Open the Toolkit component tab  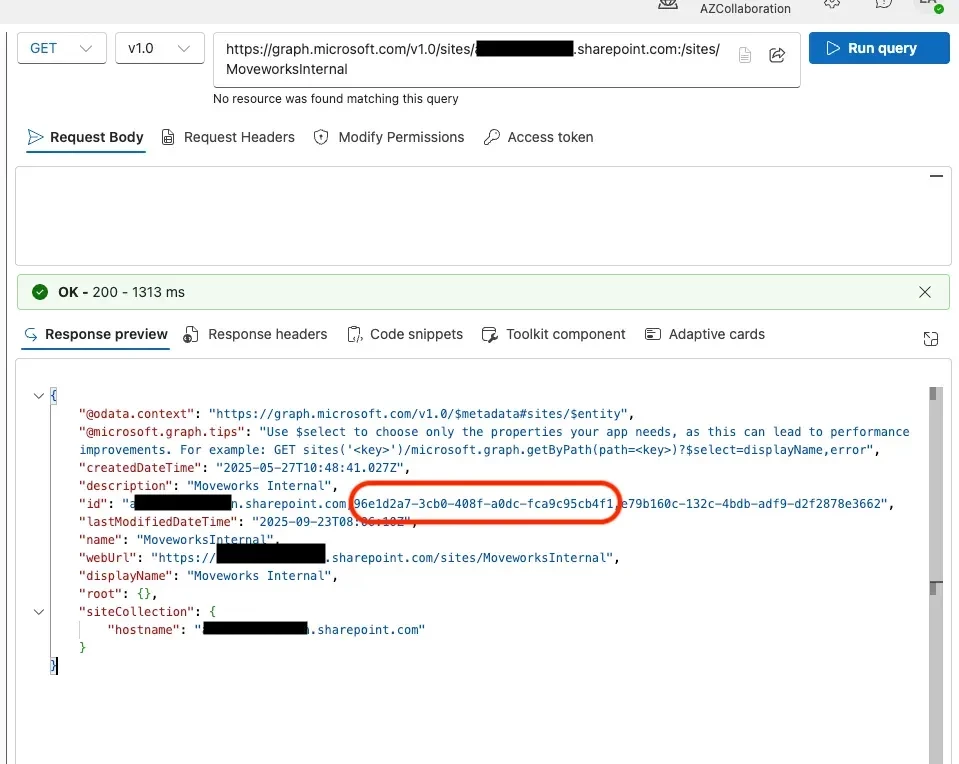pyautogui.click(x=554, y=335)
